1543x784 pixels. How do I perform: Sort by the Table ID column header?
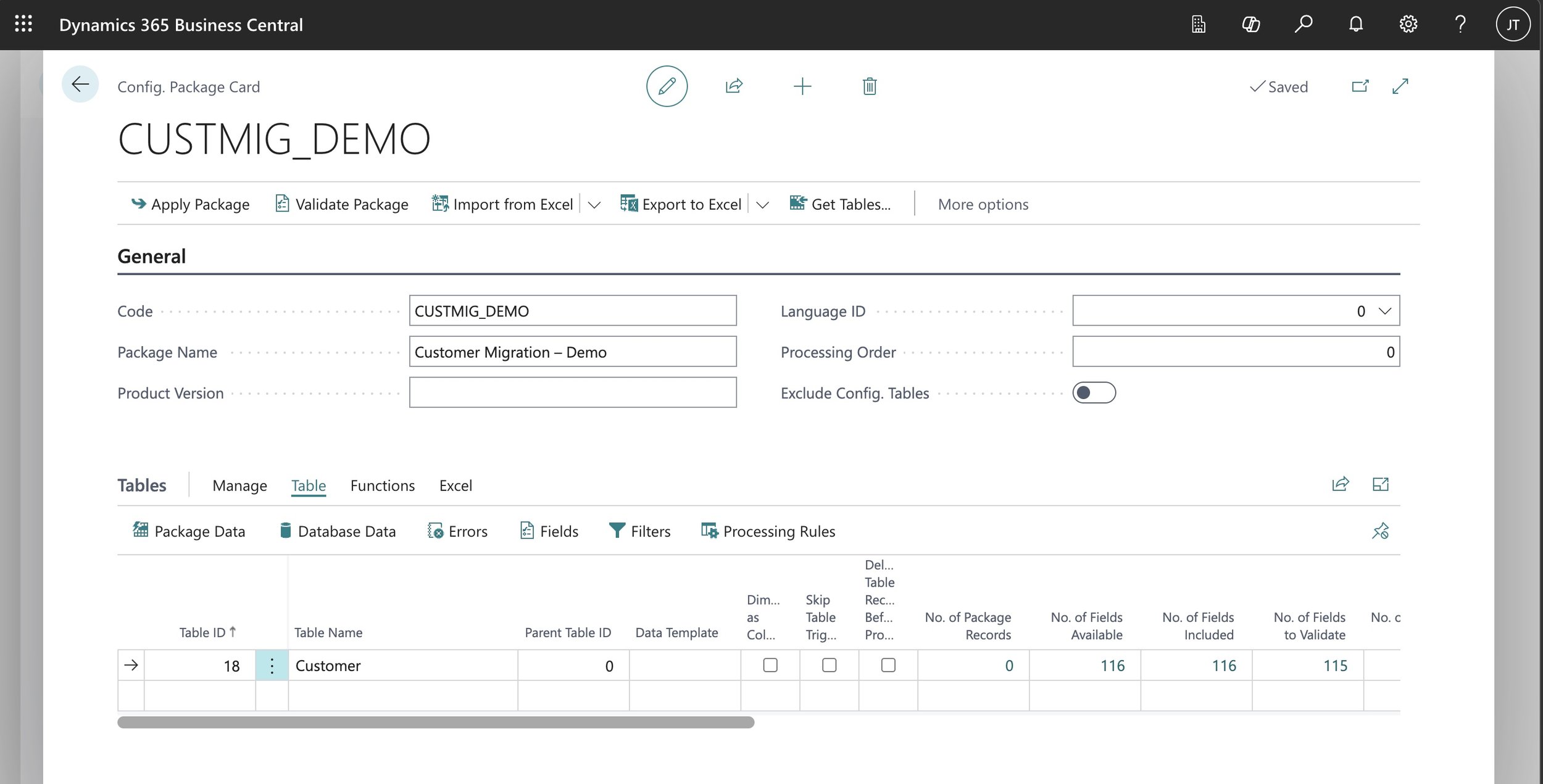[208, 632]
